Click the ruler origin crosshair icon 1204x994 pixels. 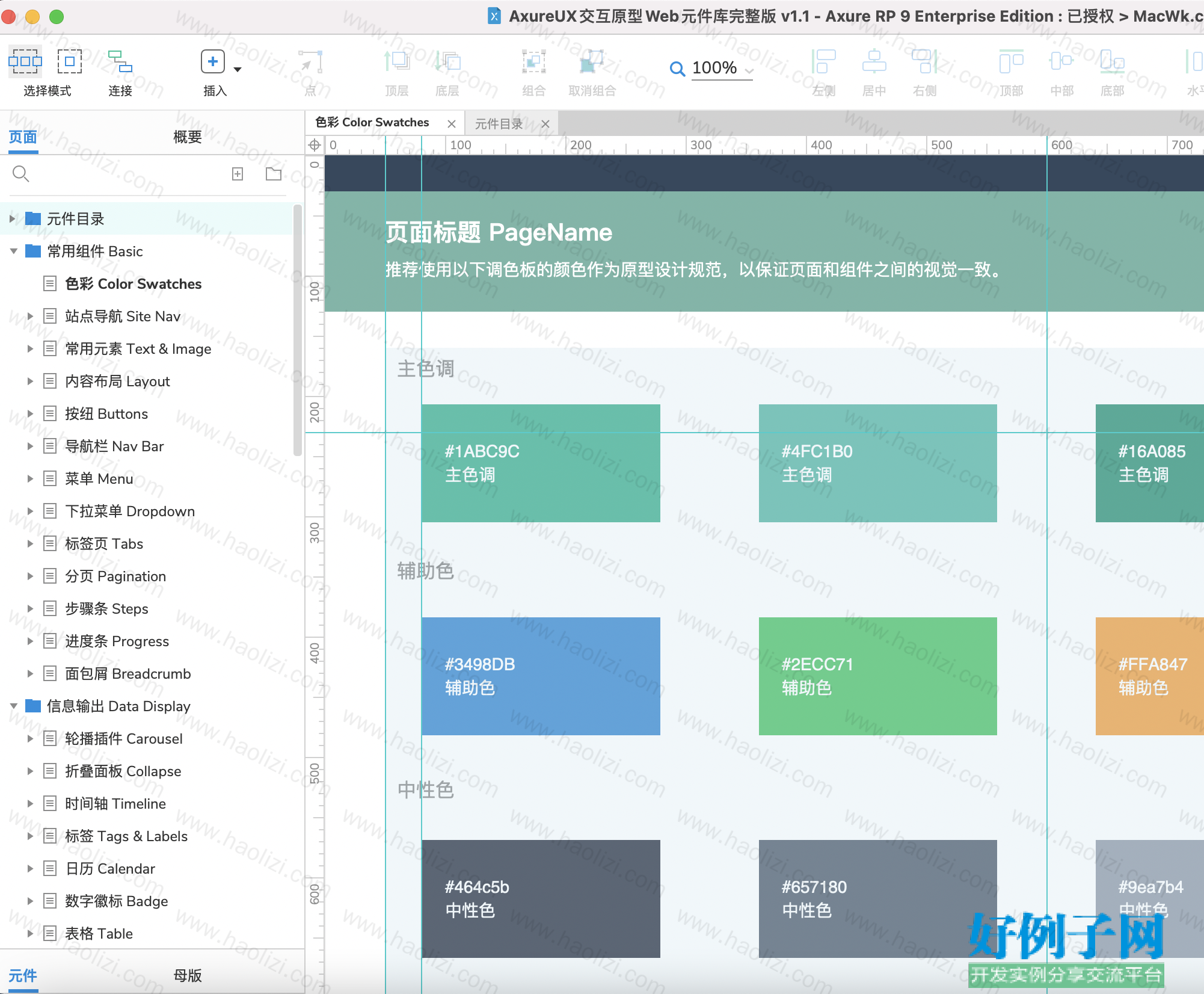315,145
